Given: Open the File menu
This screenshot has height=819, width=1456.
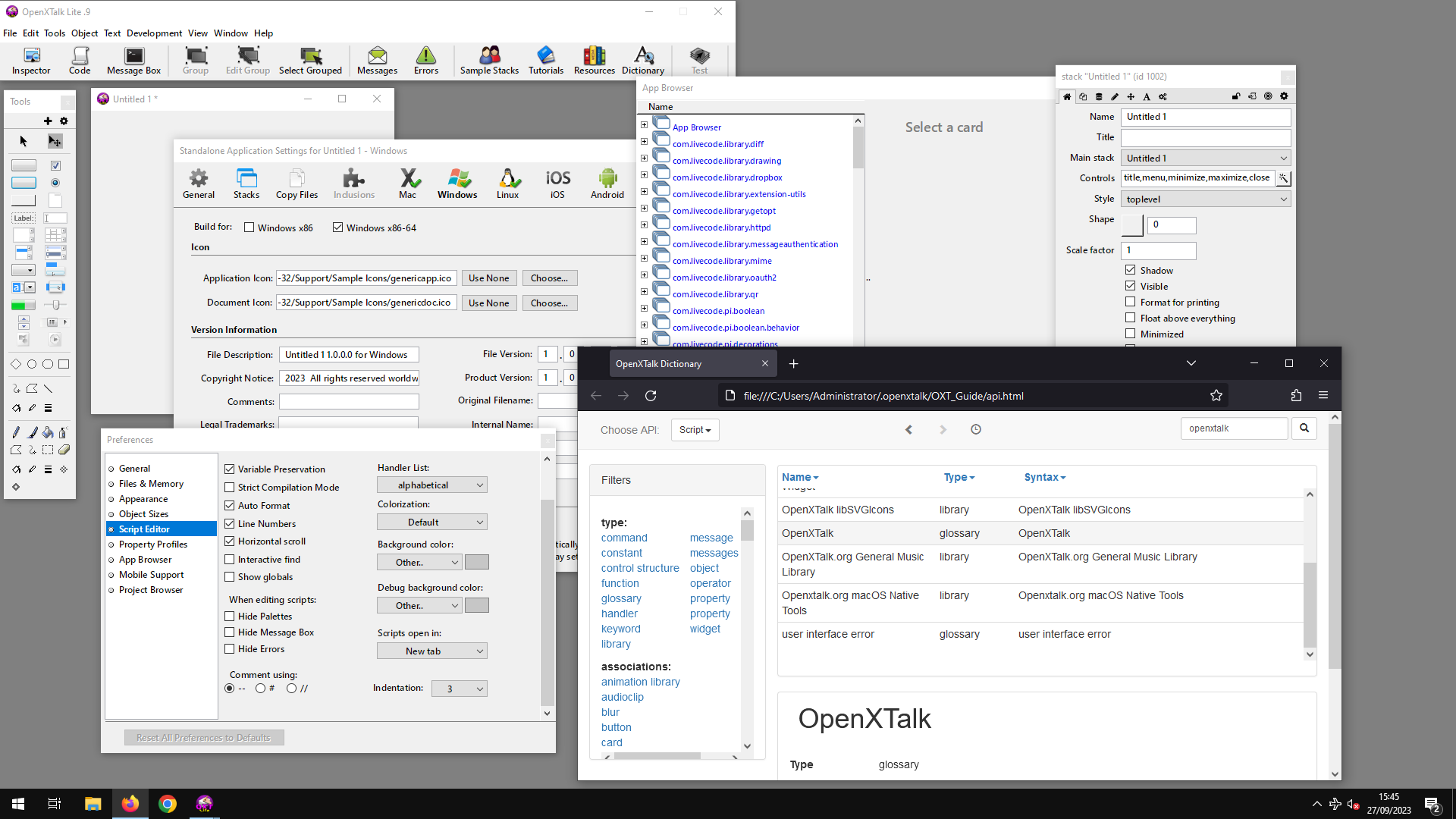Looking at the screenshot, I should coord(10,33).
